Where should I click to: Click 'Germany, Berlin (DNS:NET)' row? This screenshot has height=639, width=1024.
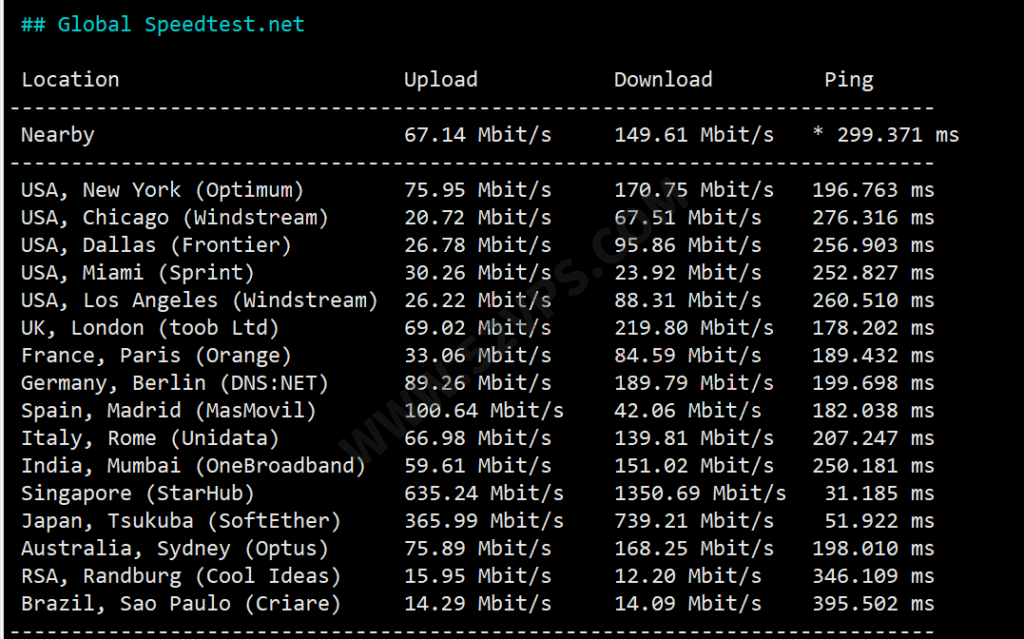pos(174,383)
